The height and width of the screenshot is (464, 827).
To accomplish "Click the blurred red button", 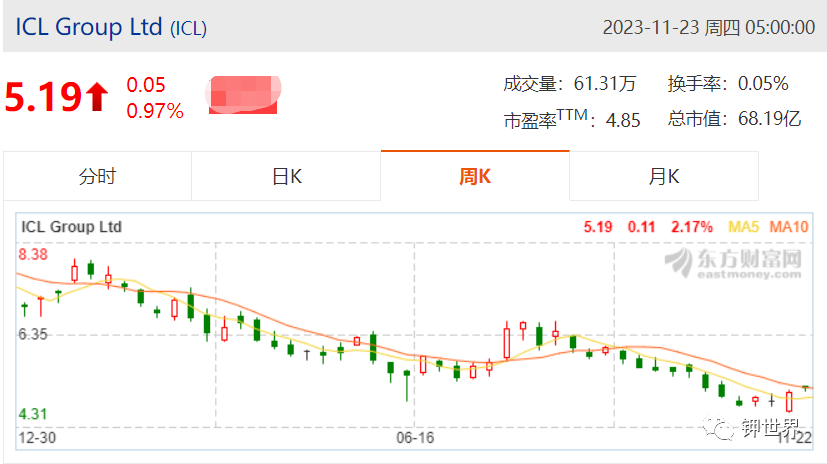I will [x=243, y=94].
